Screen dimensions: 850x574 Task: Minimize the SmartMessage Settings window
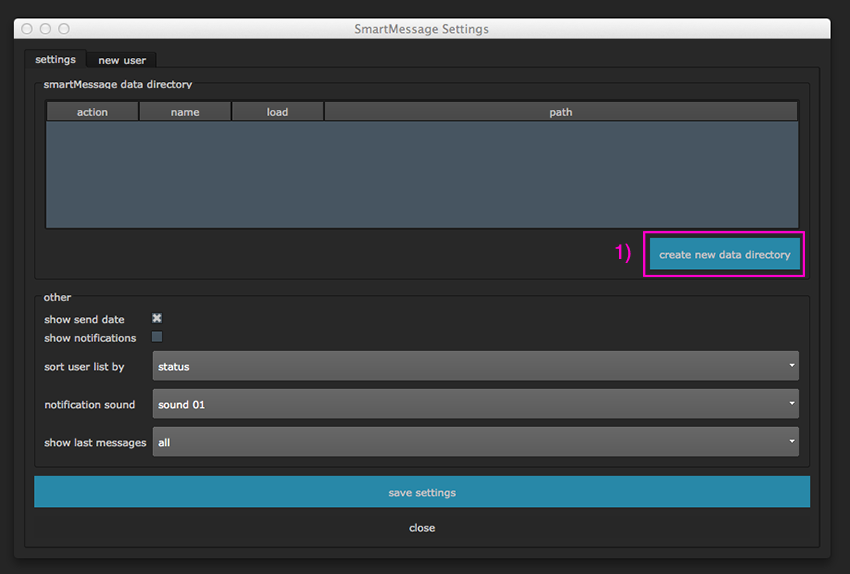(46, 29)
